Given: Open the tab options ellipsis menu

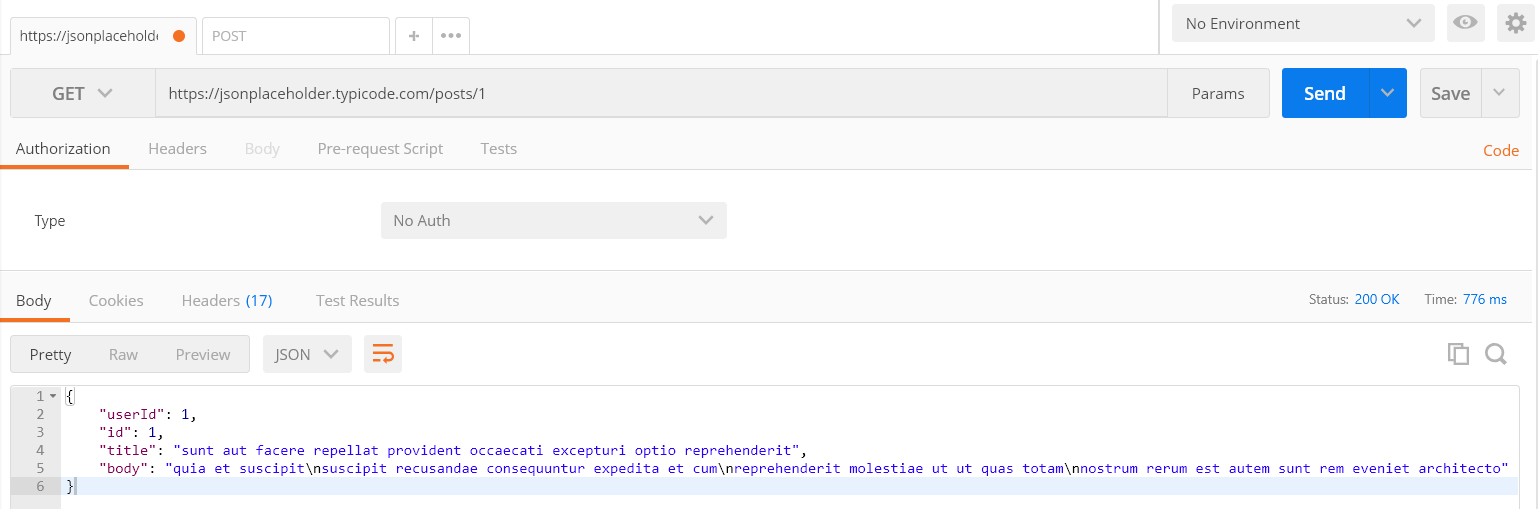Looking at the screenshot, I should (x=451, y=36).
